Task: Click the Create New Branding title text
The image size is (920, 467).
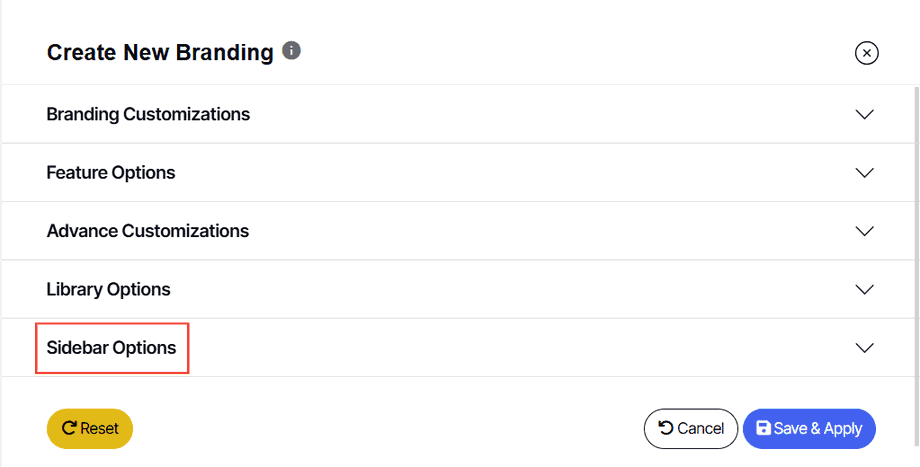Action: (x=160, y=53)
